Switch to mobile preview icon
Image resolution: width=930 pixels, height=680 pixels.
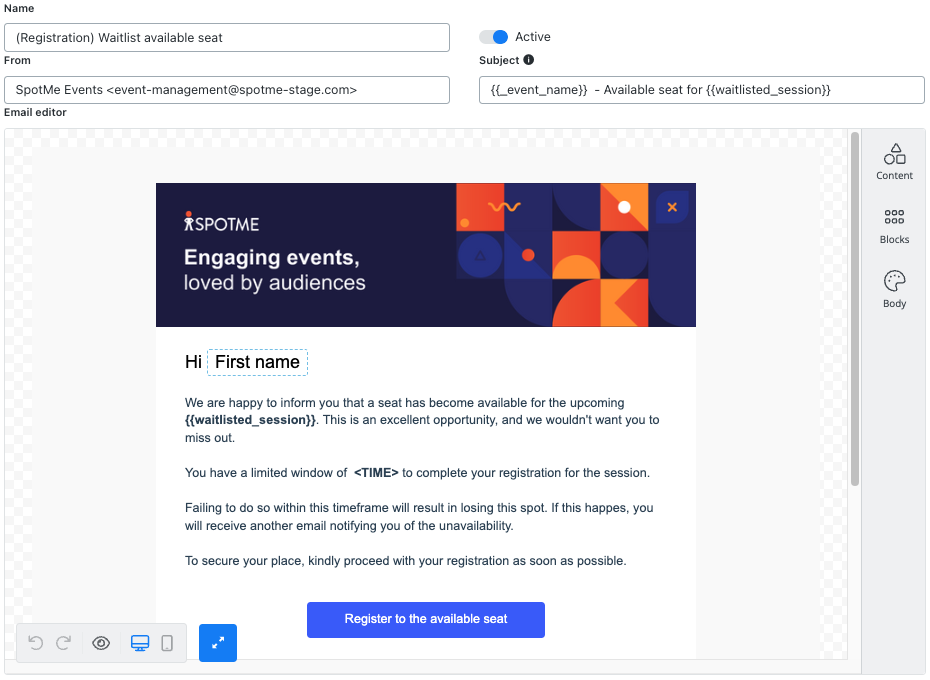[x=167, y=643]
